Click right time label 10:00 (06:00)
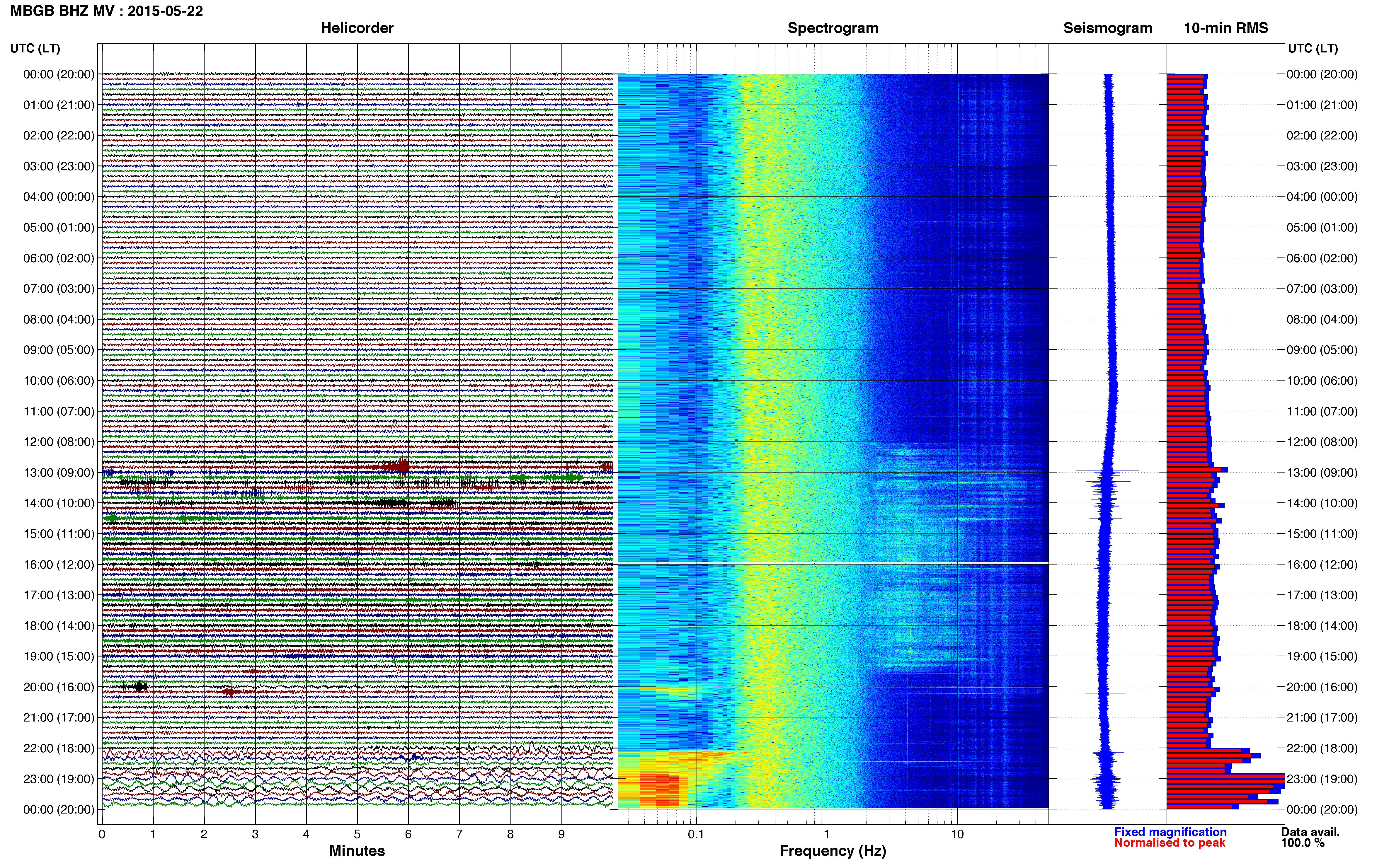 pyautogui.click(x=1322, y=381)
